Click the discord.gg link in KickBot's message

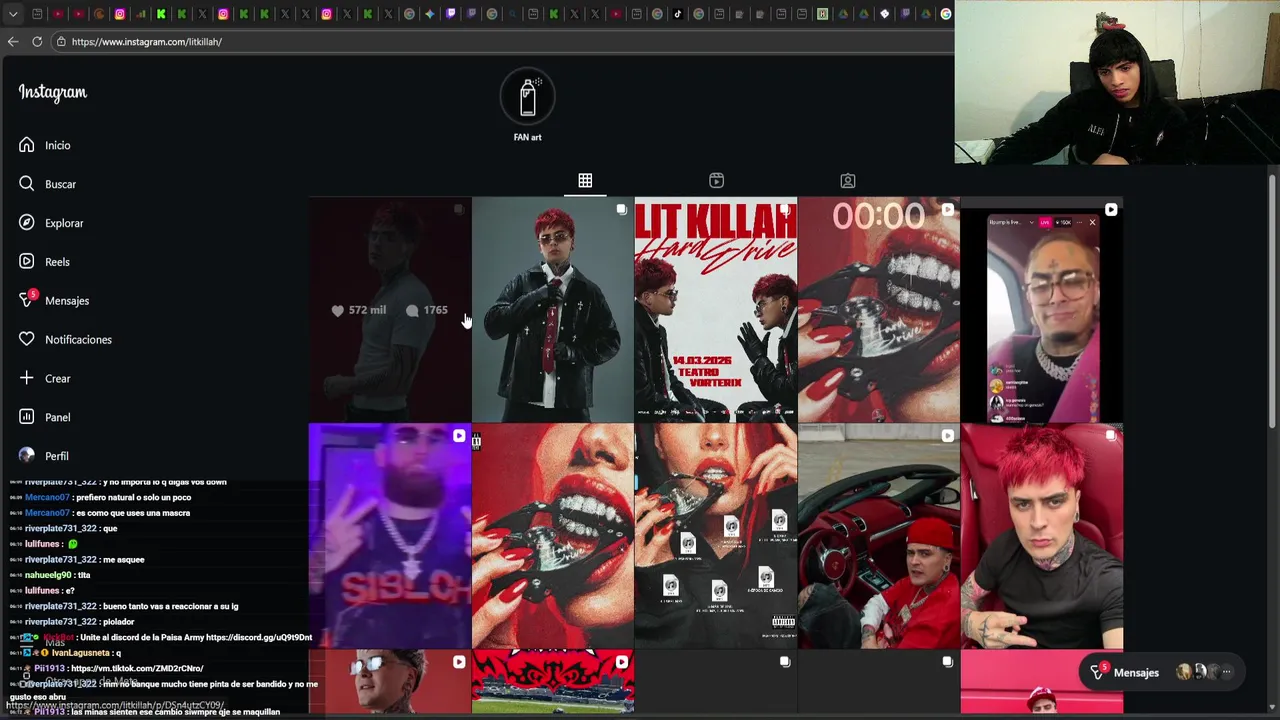point(259,637)
